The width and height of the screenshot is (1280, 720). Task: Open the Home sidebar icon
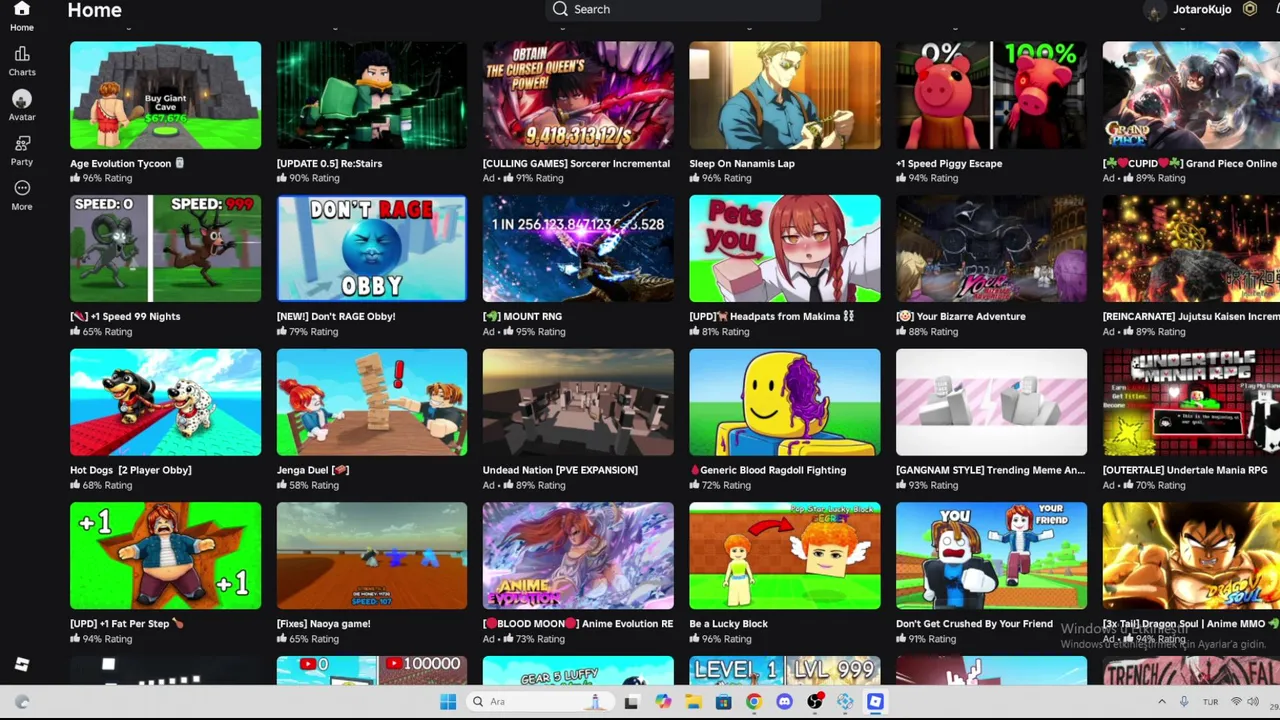21,10
